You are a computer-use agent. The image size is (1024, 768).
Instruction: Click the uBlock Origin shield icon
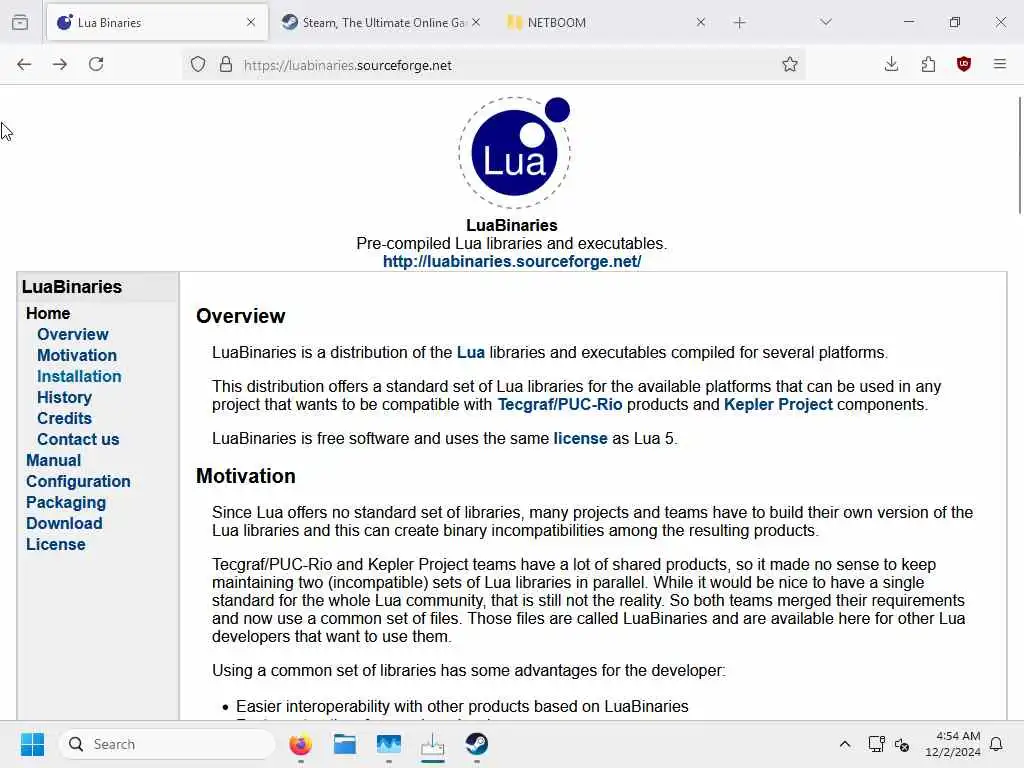pyautogui.click(x=963, y=64)
